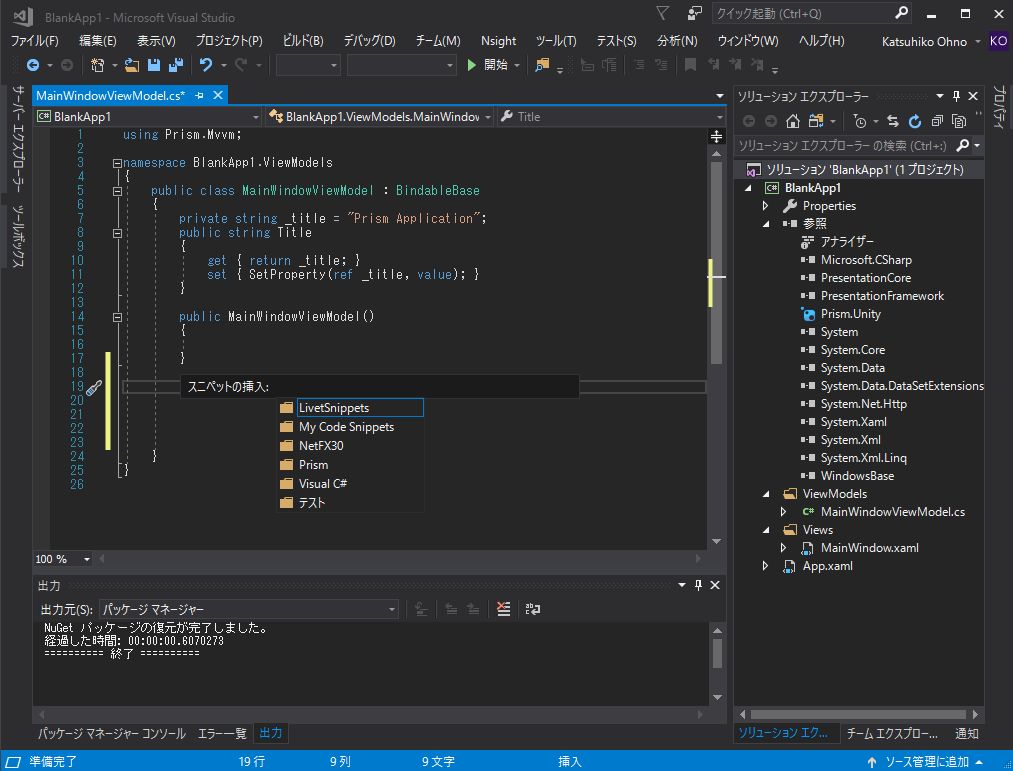Click the KO account avatar badge
1013x771 pixels.
tap(998, 41)
